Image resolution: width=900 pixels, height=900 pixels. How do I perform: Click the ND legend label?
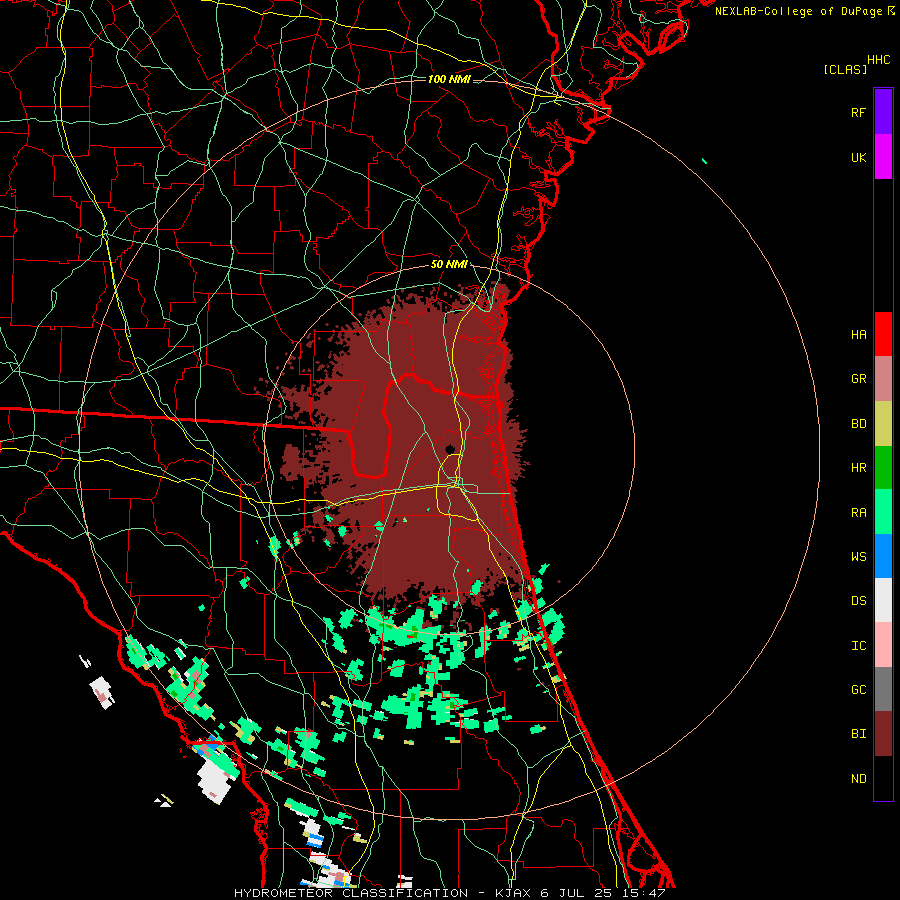(x=858, y=779)
